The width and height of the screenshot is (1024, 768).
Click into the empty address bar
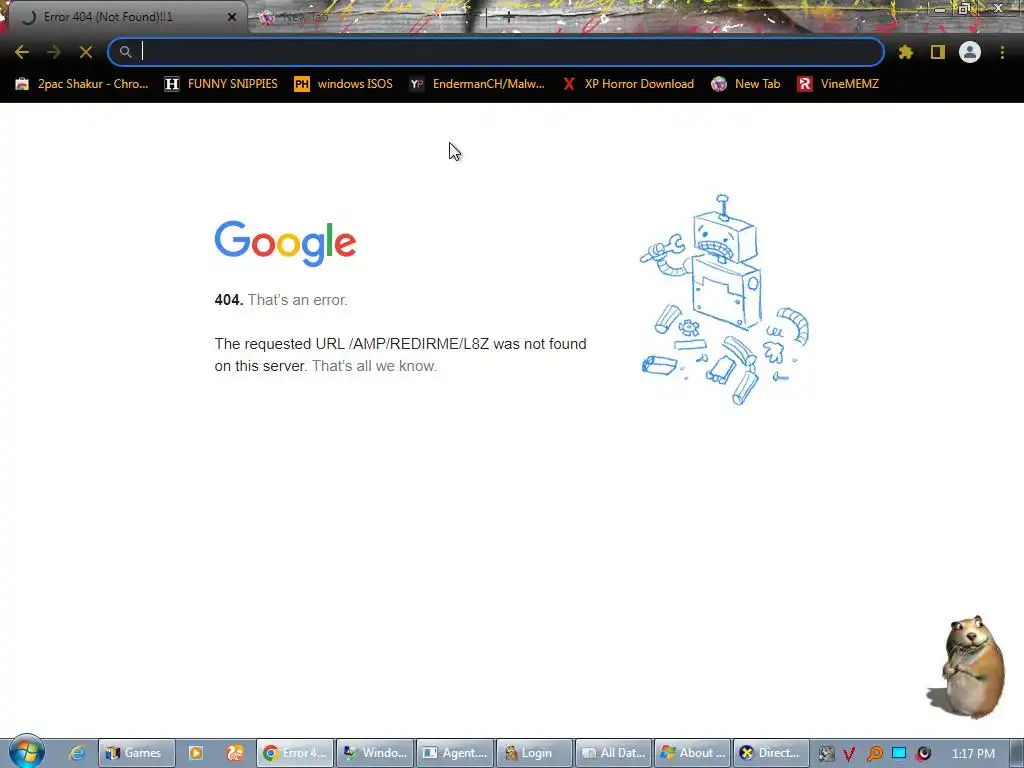tap(496, 52)
